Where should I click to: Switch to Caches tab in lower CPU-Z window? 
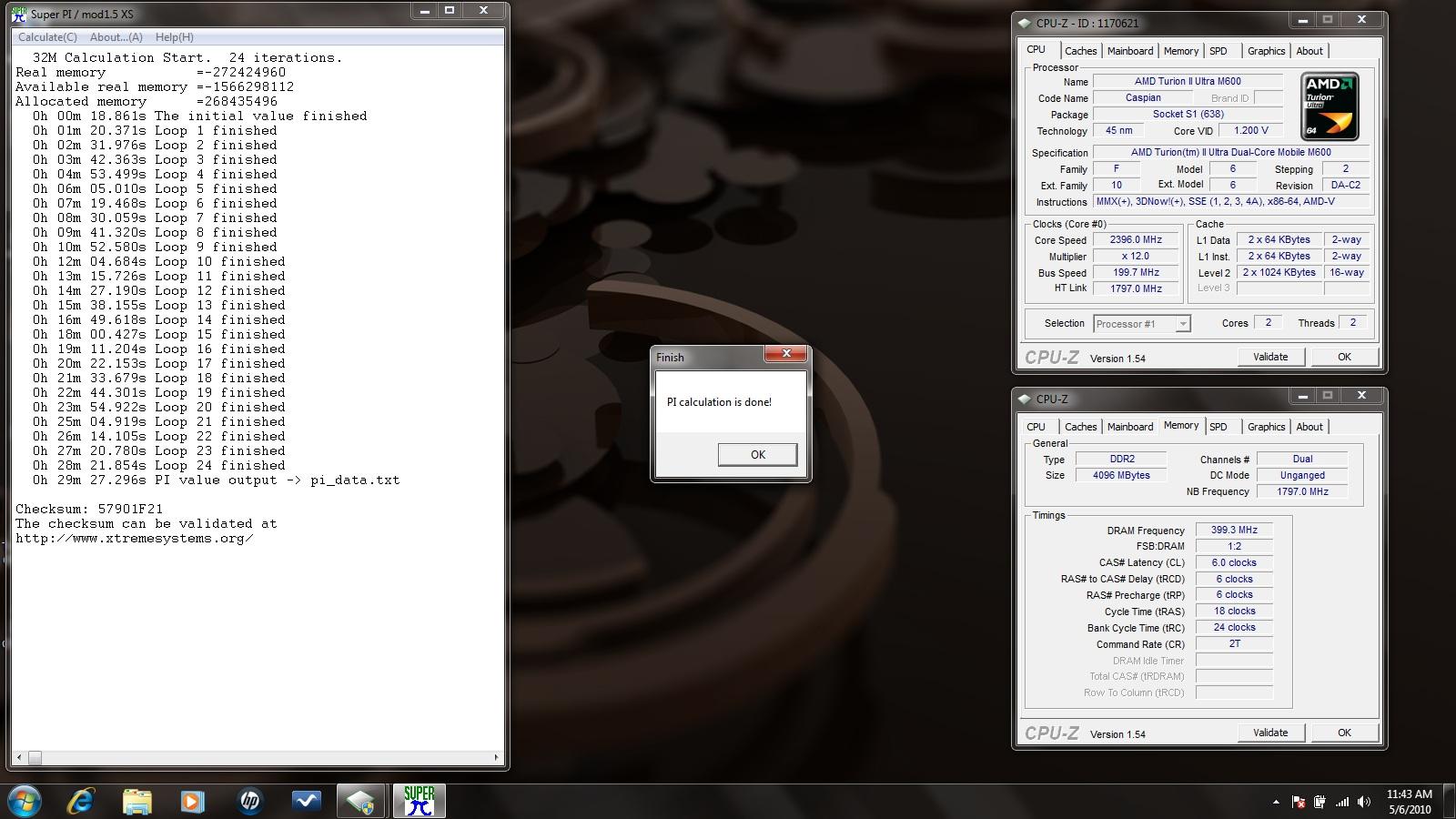coord(1080,427)
